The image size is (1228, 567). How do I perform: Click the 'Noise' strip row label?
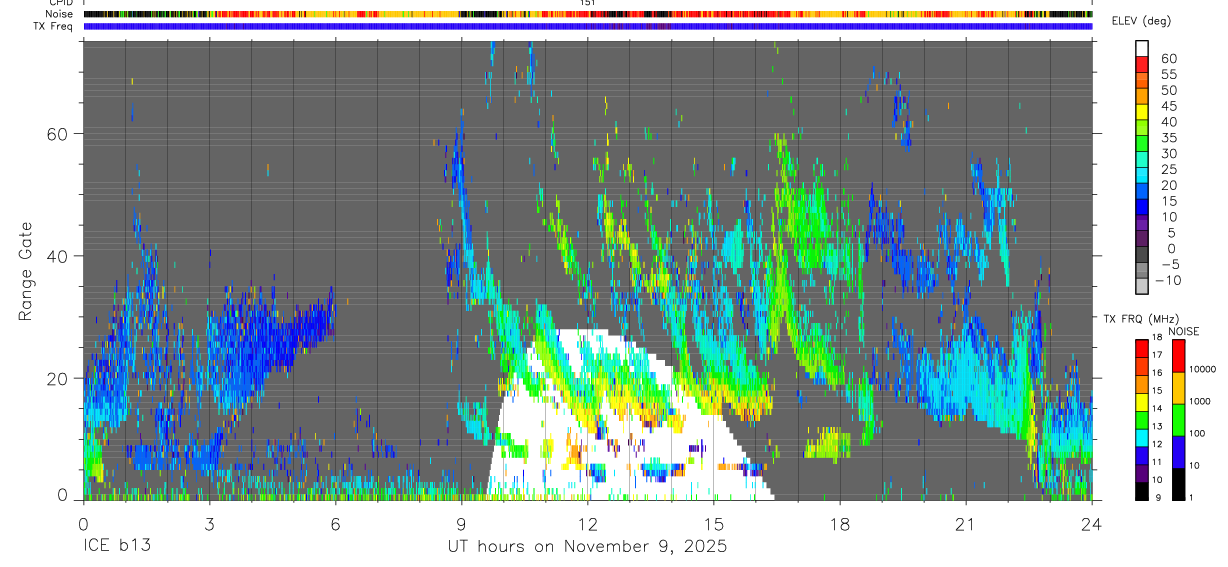coord(60,14)
